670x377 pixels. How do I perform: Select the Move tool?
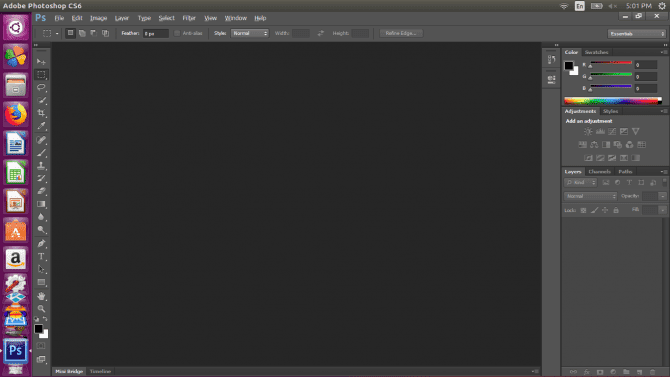coord(41,62)
